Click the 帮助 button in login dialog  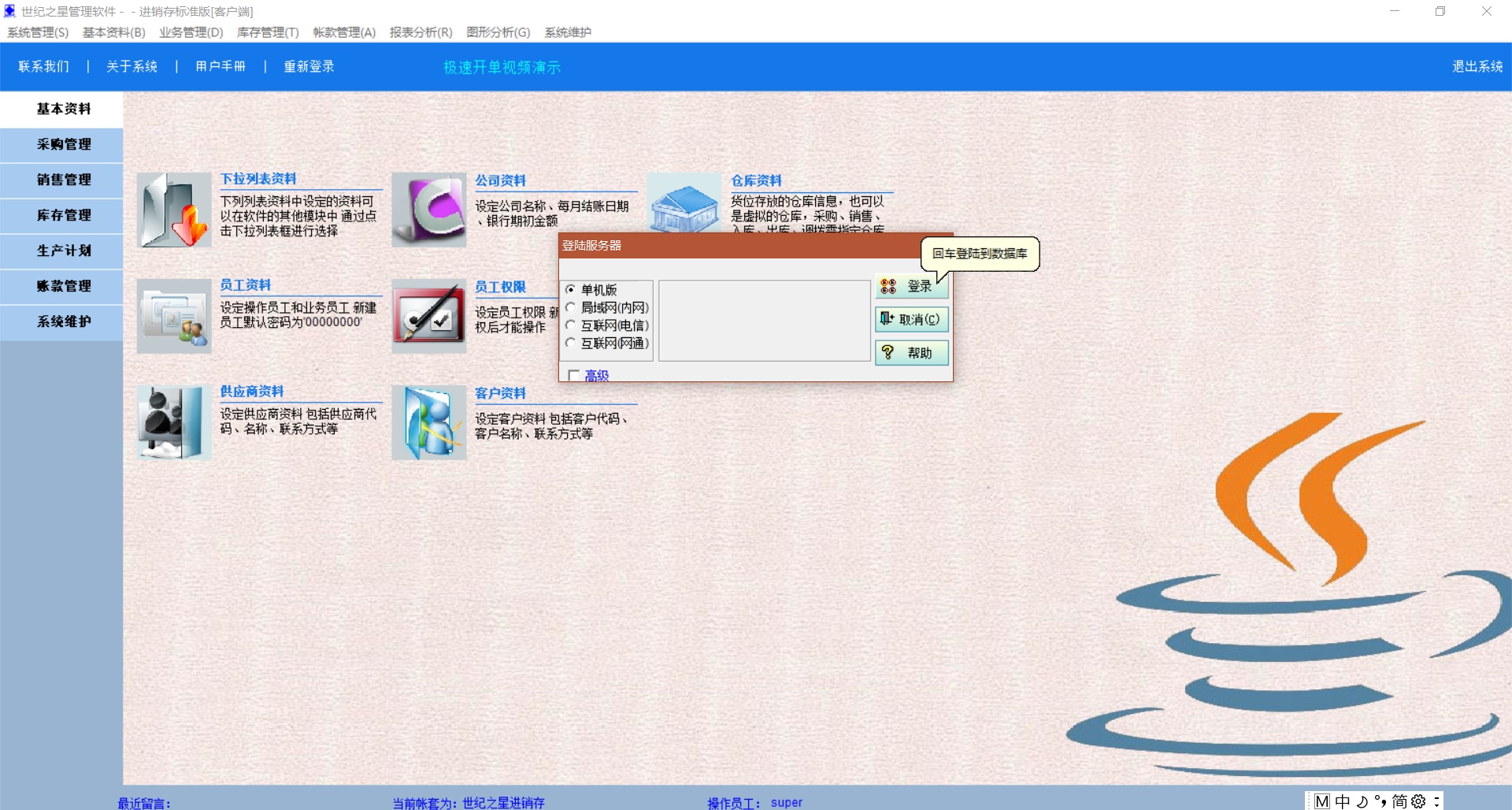pos(911,352)
